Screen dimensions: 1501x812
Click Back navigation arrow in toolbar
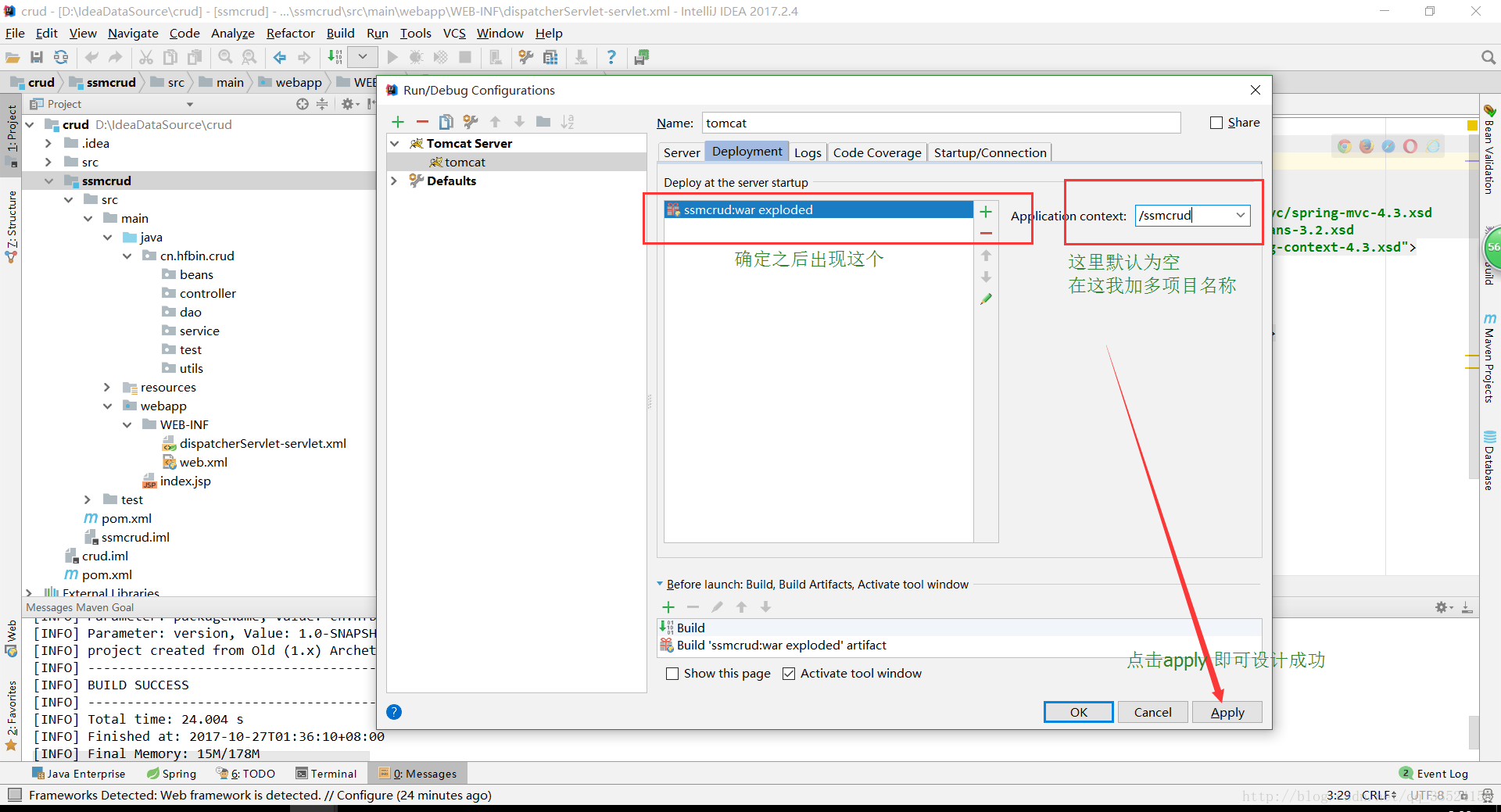(279, 57)
